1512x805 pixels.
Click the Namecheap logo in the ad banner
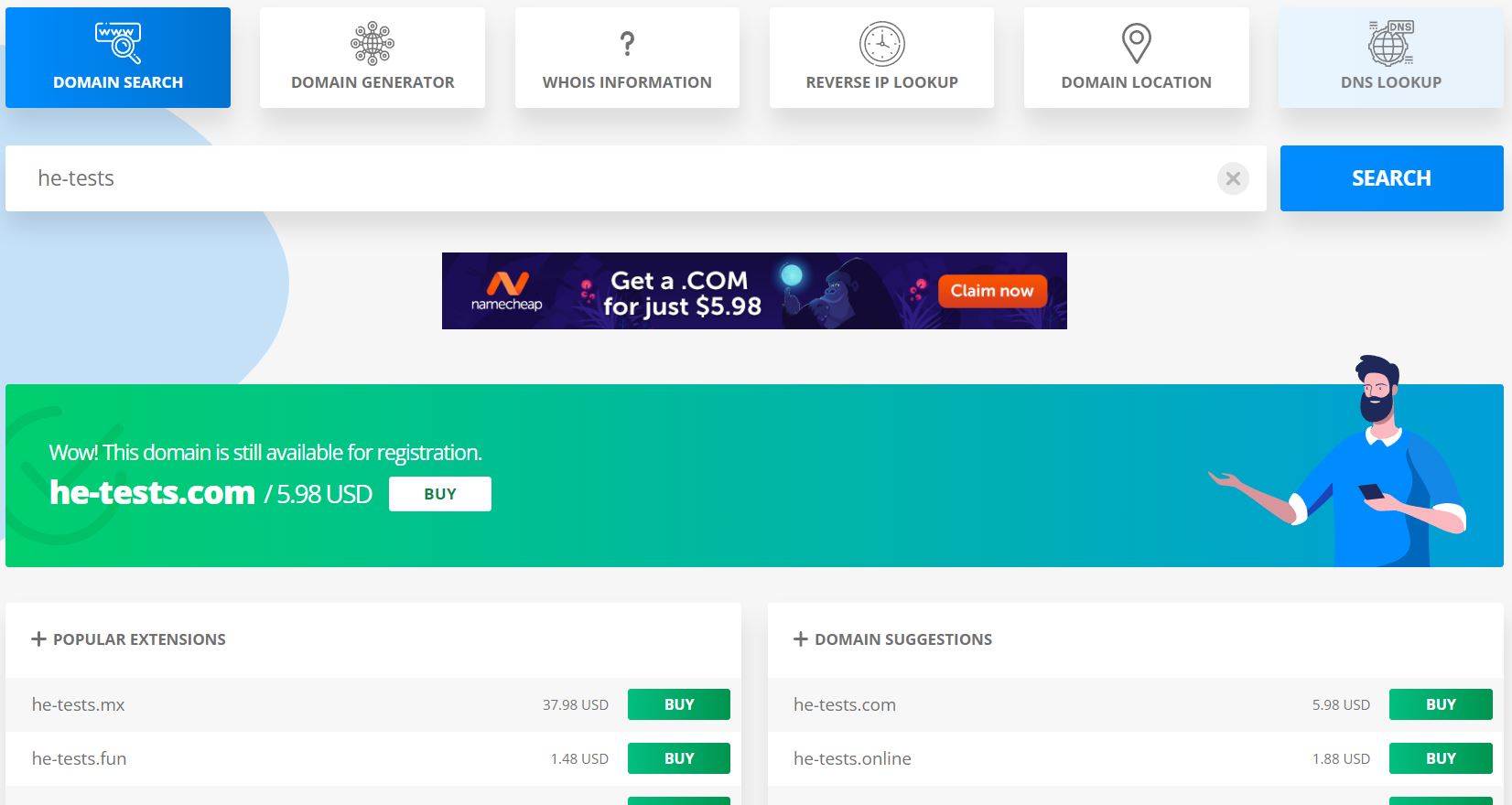pyautogui.click(x=507, y=291)
